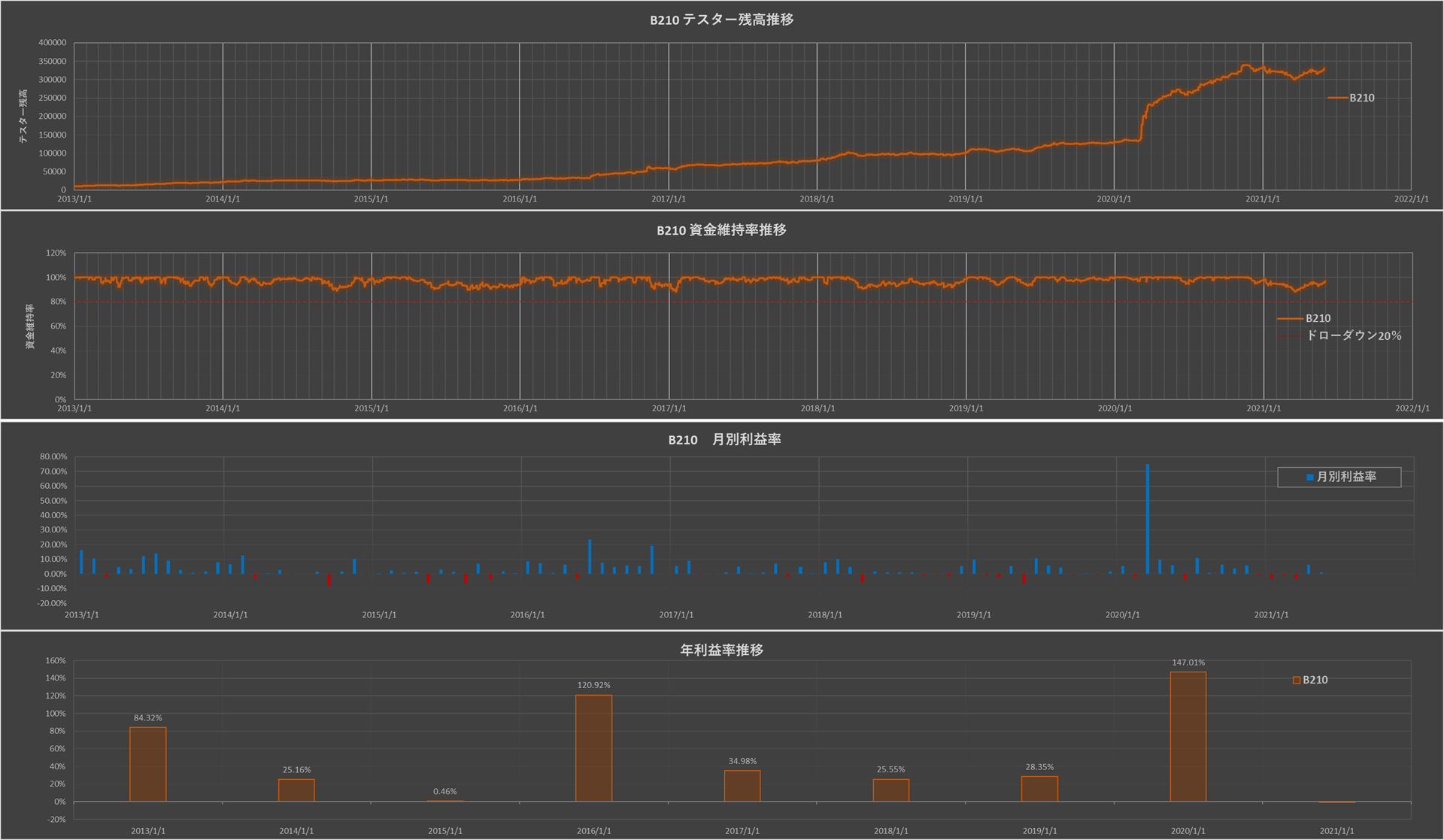This screenshot has width=1444, height=840.
Task: Click the tallest blue monthly bar in 2020
Action: [1147, 519]
